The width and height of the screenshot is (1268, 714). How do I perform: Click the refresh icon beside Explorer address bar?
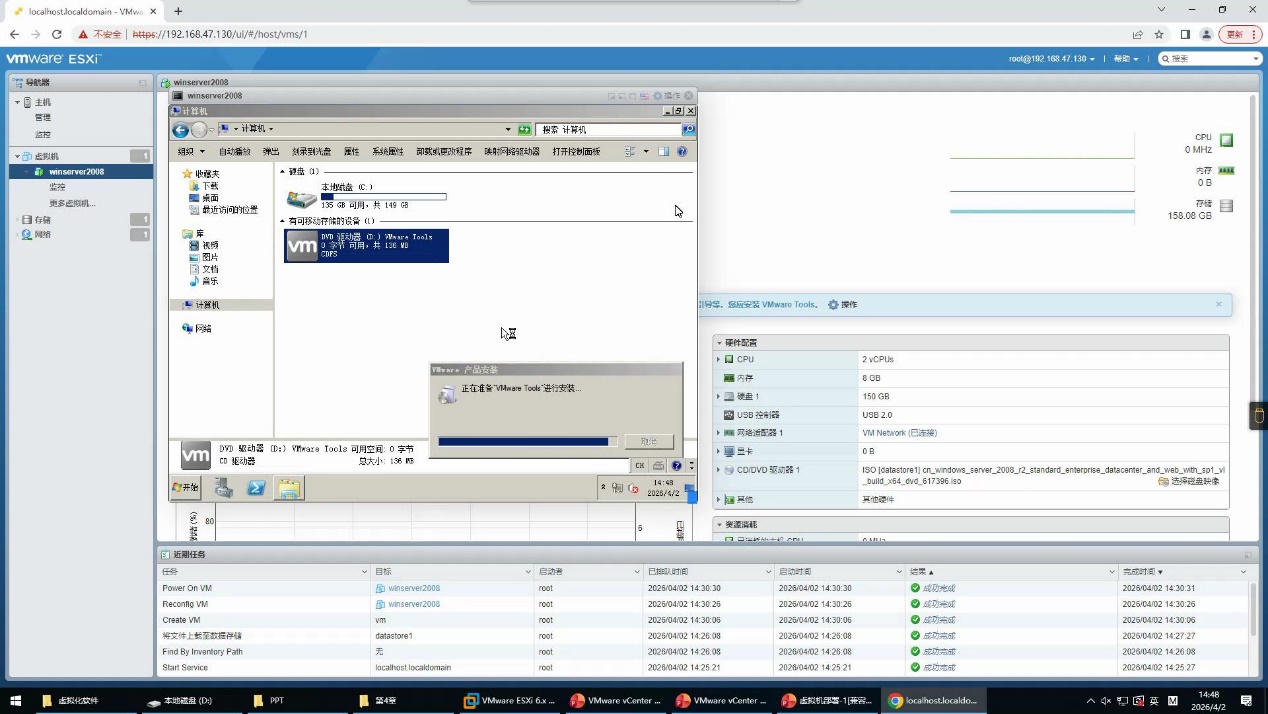click(524, 129)
